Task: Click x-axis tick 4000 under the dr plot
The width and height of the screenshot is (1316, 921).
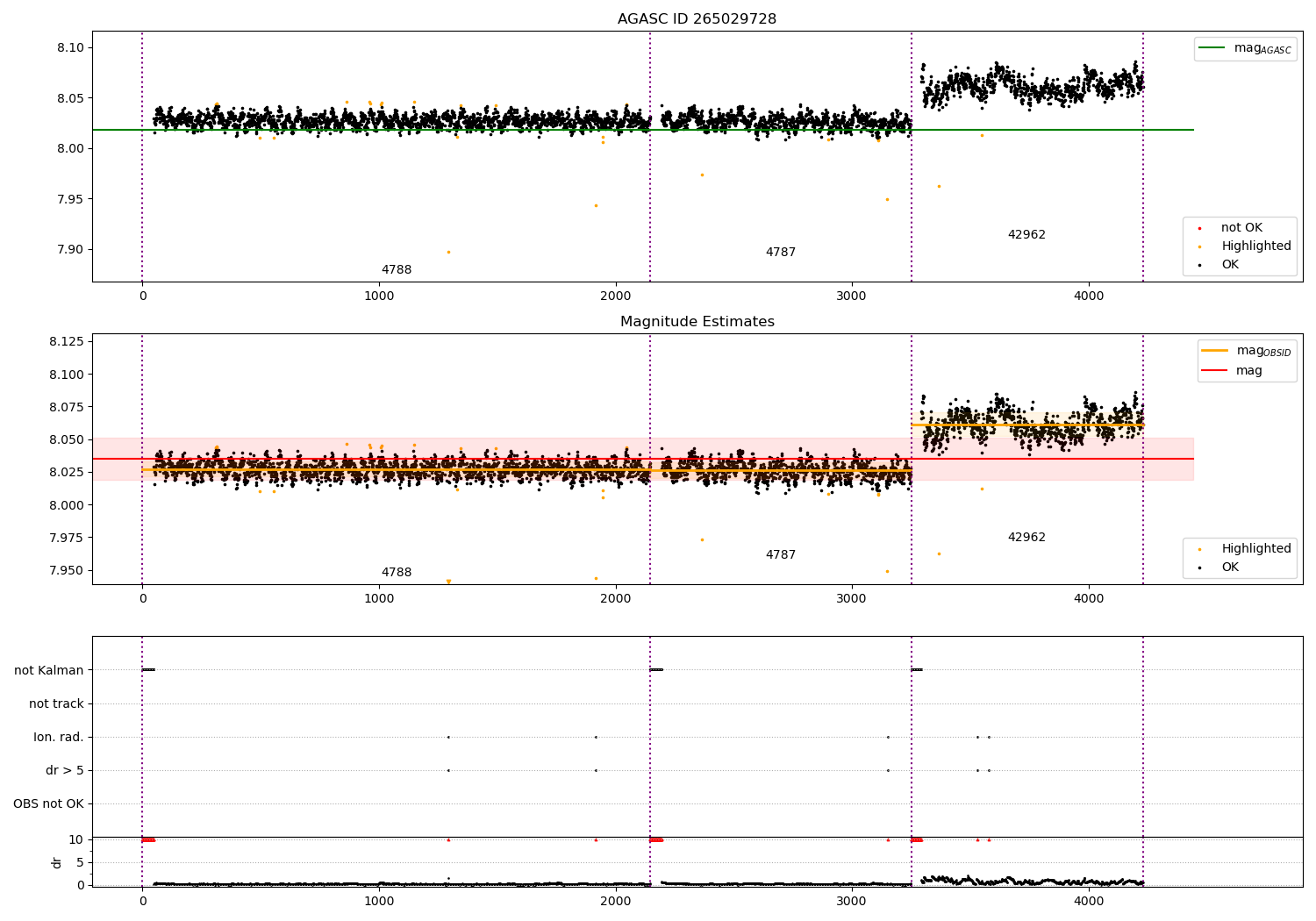Action: tap(1089, 902)
